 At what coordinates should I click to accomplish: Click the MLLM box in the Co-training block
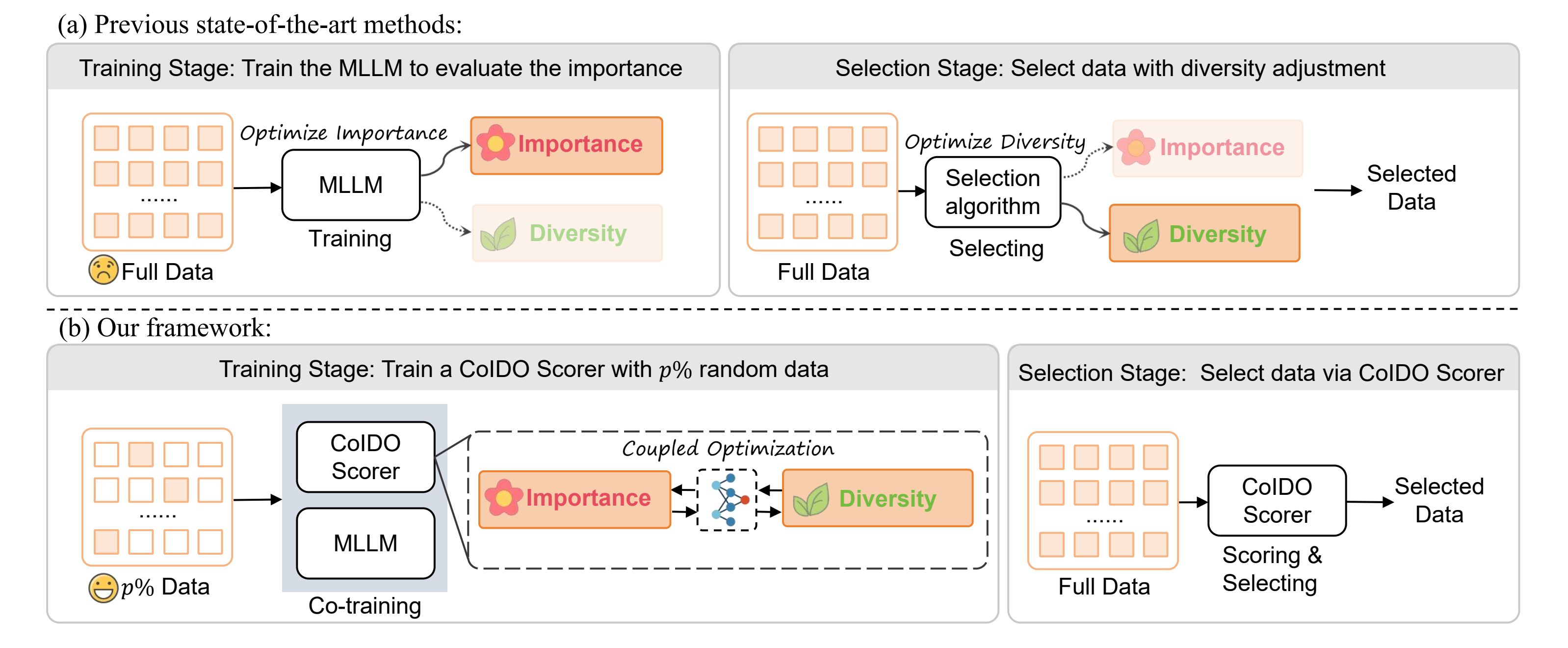click(365, 543)
